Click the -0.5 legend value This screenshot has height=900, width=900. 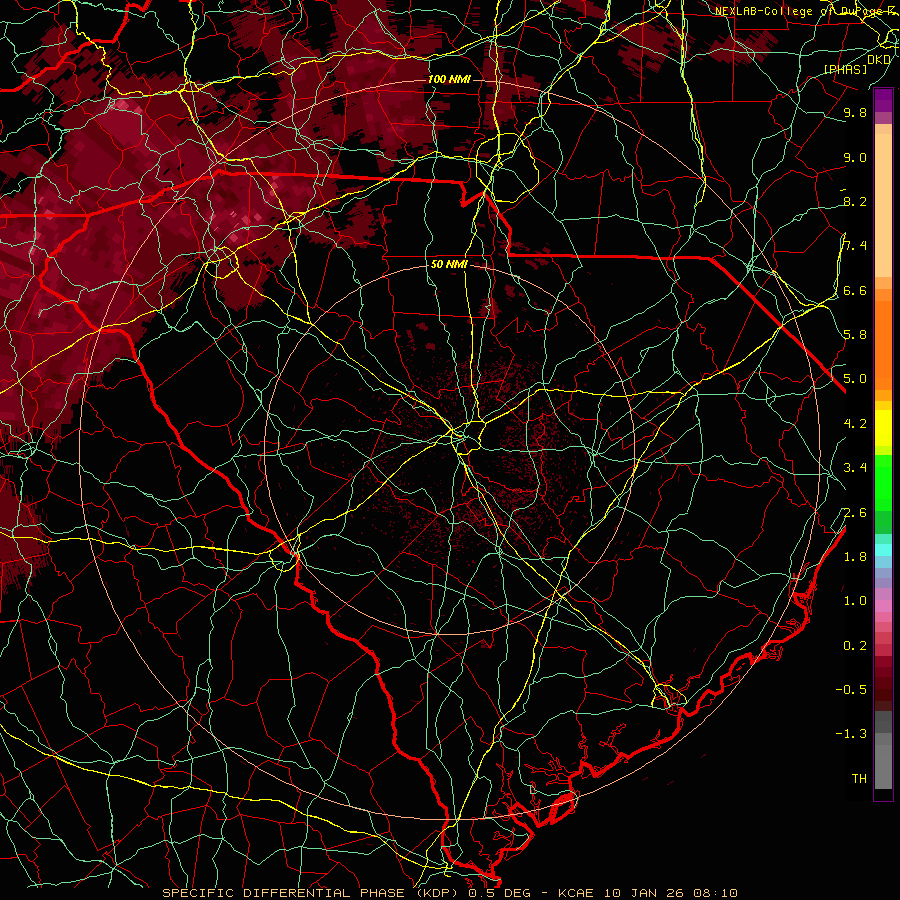[851, 690]
